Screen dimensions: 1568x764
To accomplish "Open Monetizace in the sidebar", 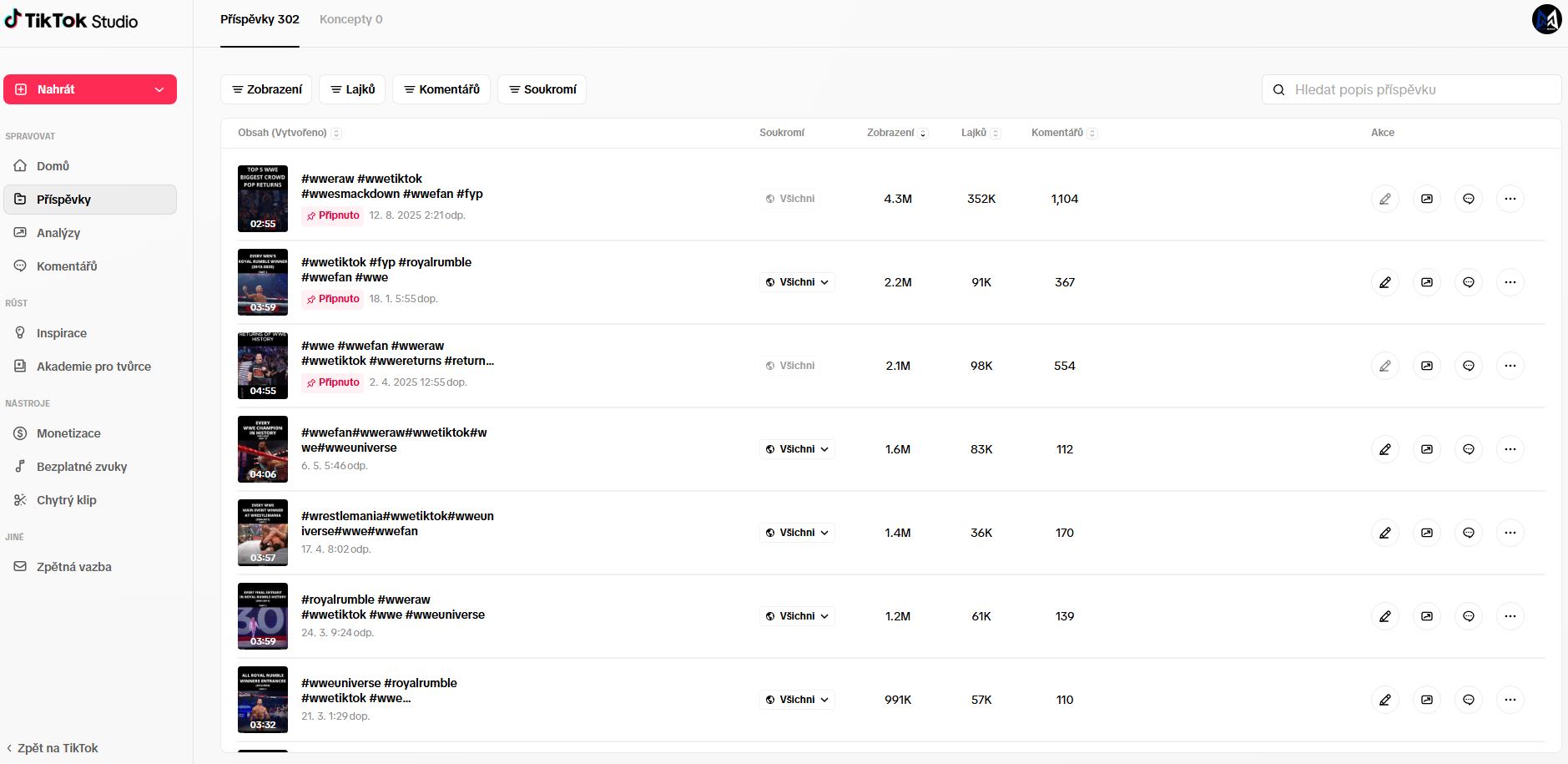I will point(90,433).
